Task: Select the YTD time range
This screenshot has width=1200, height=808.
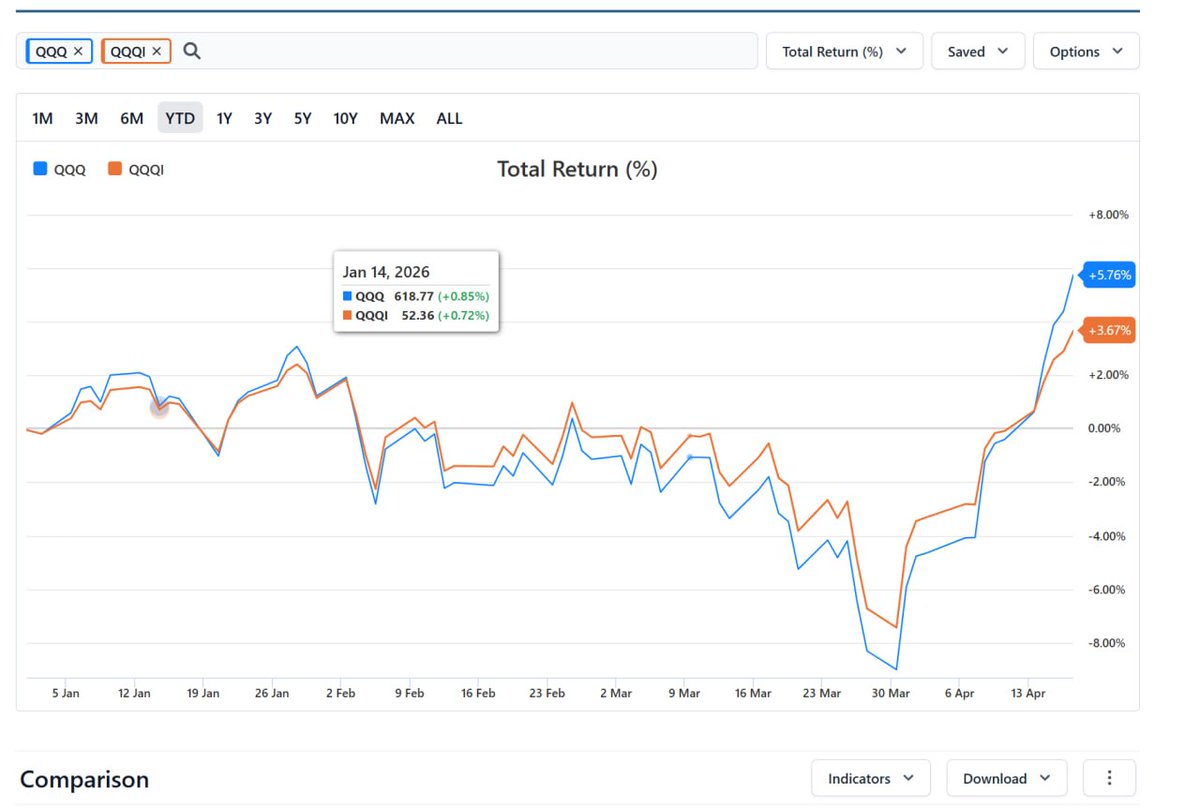Action: point(180,118)
